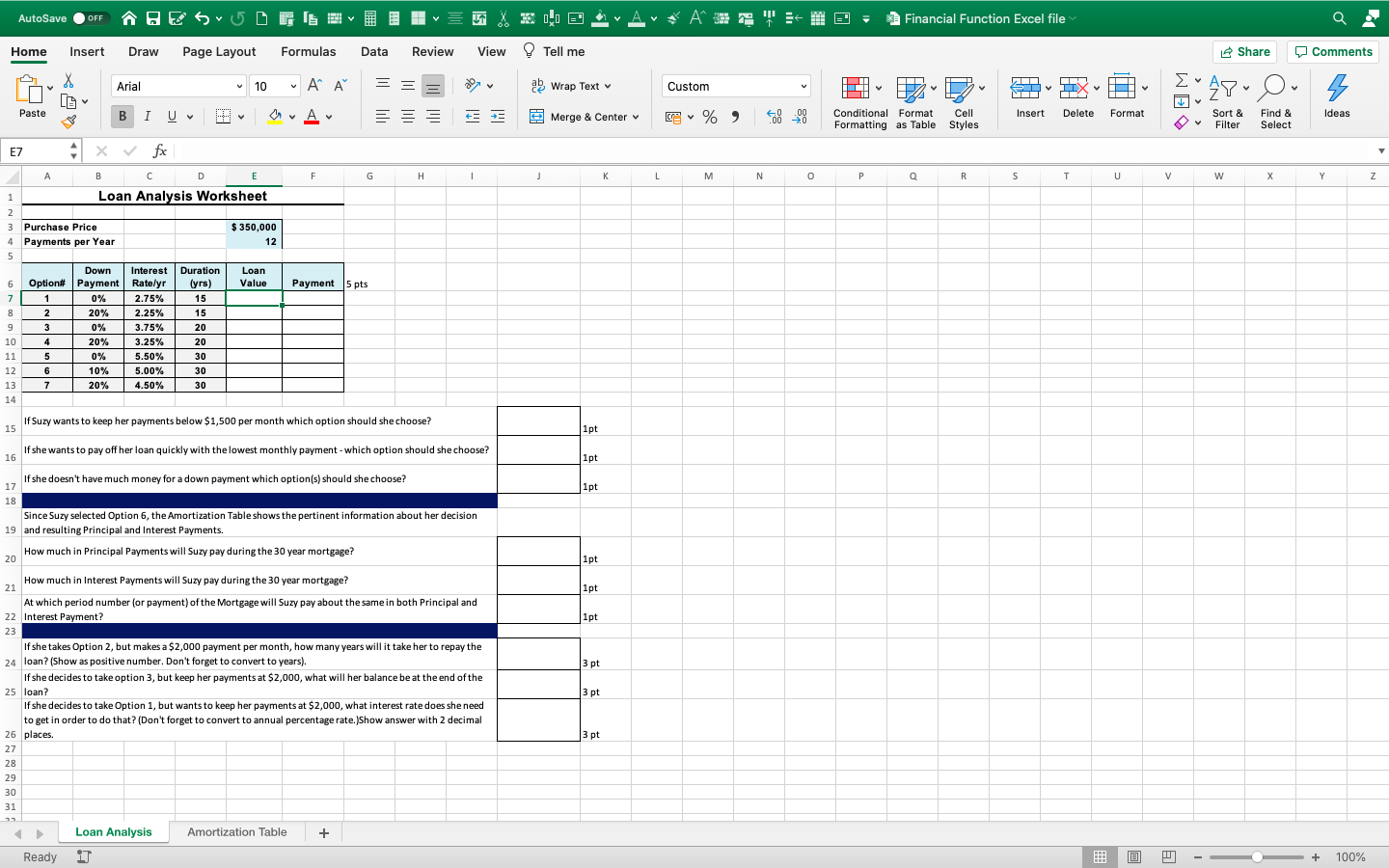Viewport: 1389px width, 868px height.
Task: Click the Share button
Action: (x=1244, y=51)
